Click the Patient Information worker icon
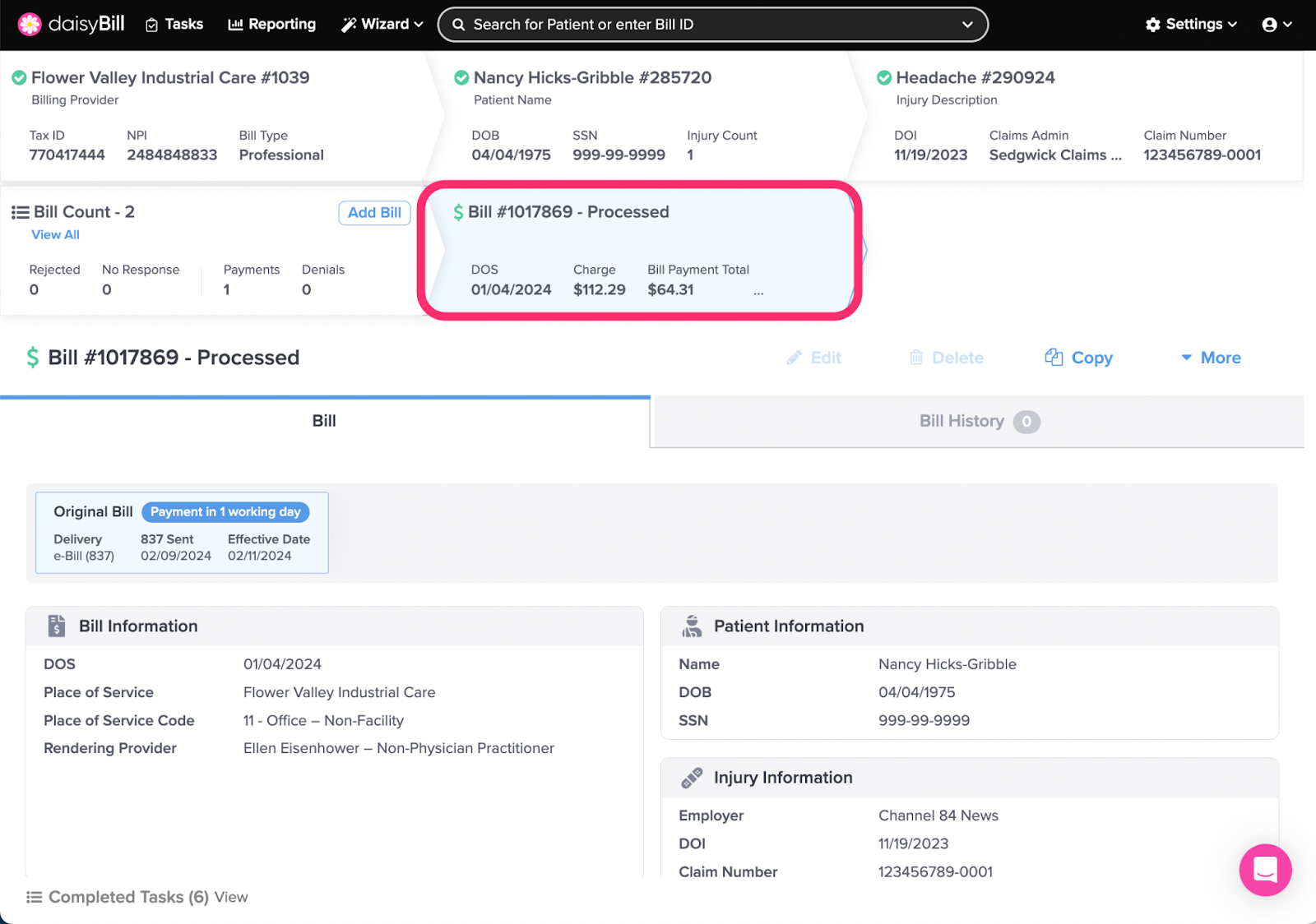The height and width of the screenshot is (924, 1316). point(692,626)
